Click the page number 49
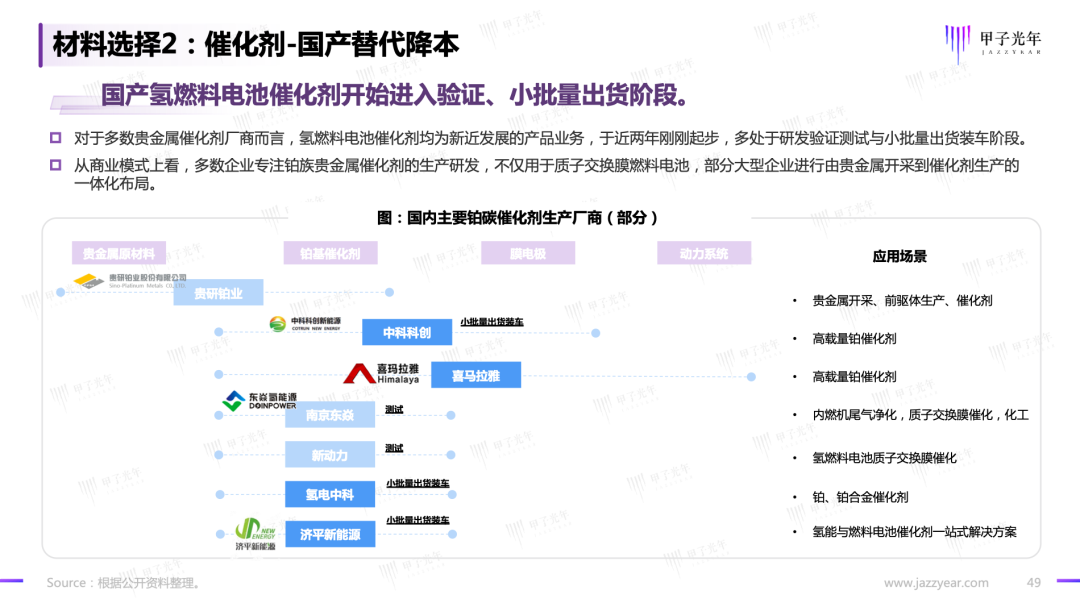Image resolution: width=1080 pixels, height=607 pixels. pos(1034,583)
